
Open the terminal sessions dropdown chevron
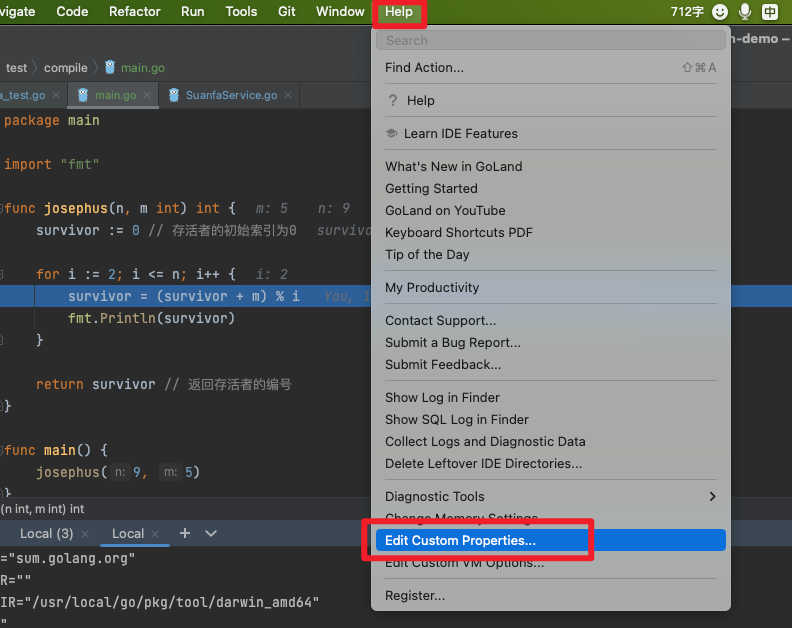(211, 534)
